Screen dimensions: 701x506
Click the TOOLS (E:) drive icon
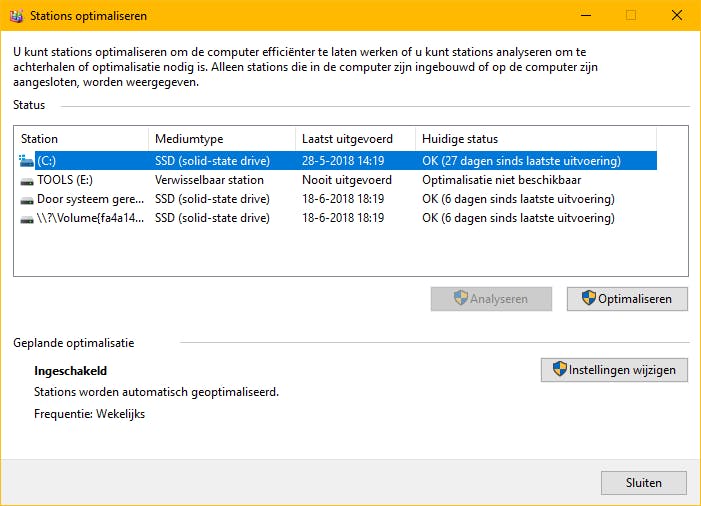27,181
